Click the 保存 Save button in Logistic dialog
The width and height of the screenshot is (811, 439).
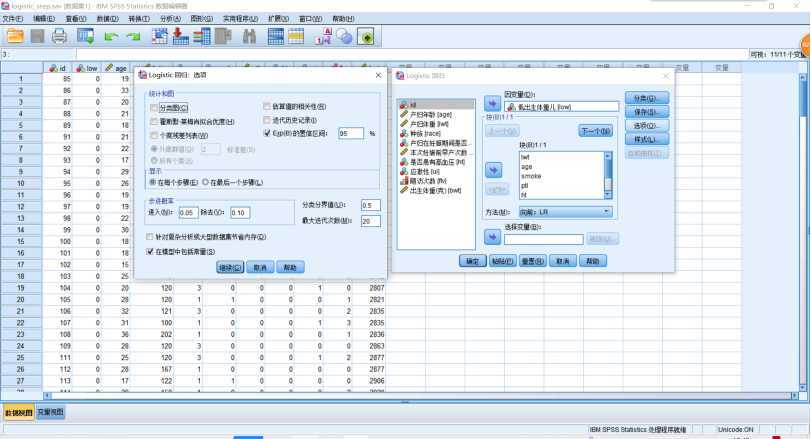[647, 112]
